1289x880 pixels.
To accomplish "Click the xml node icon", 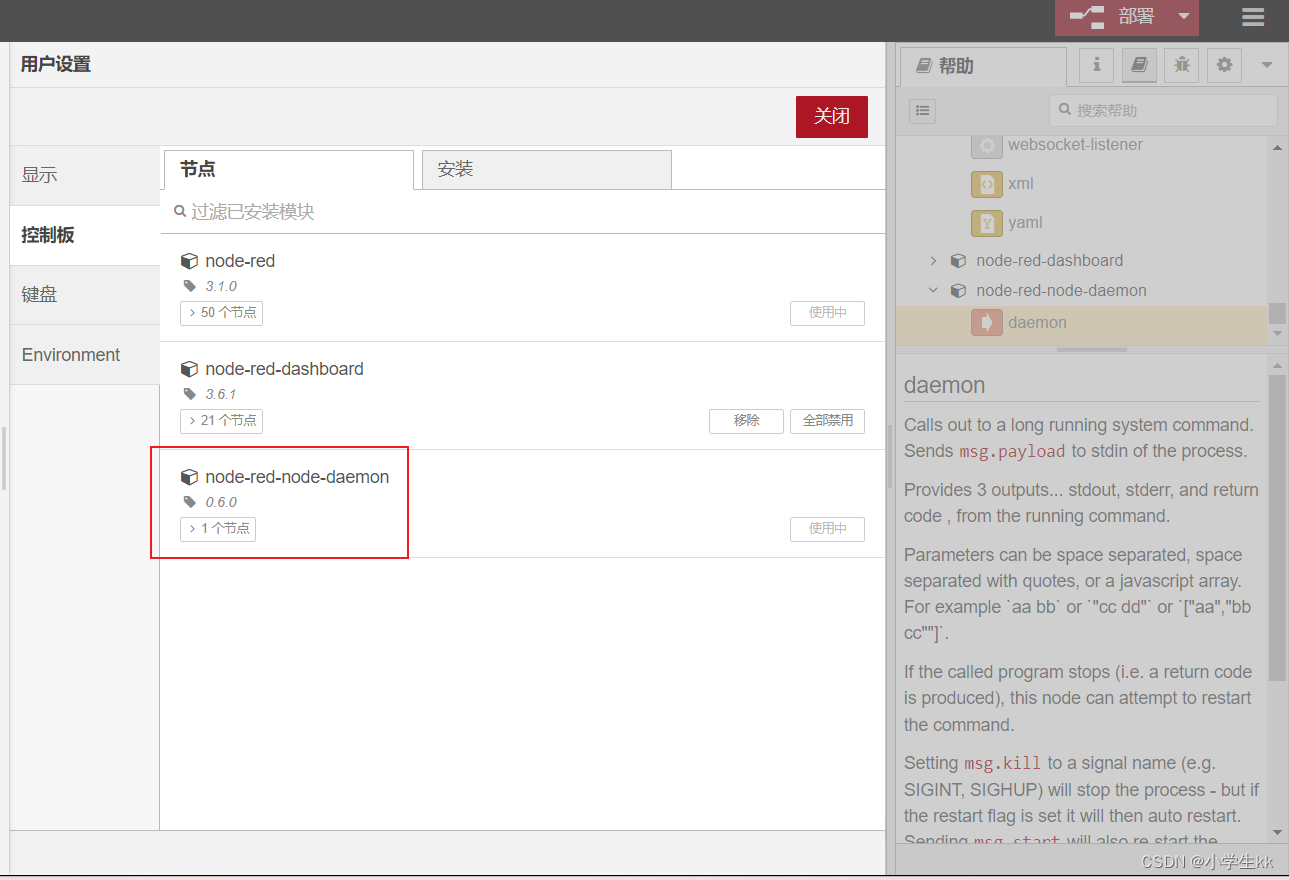I will coord(987,184).
